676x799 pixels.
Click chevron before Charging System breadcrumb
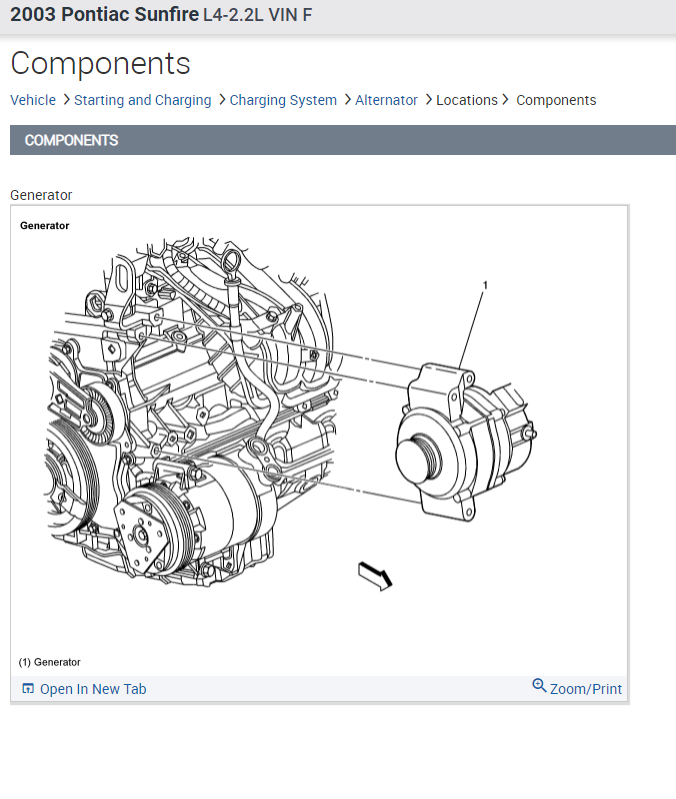[x=222, y=100]
